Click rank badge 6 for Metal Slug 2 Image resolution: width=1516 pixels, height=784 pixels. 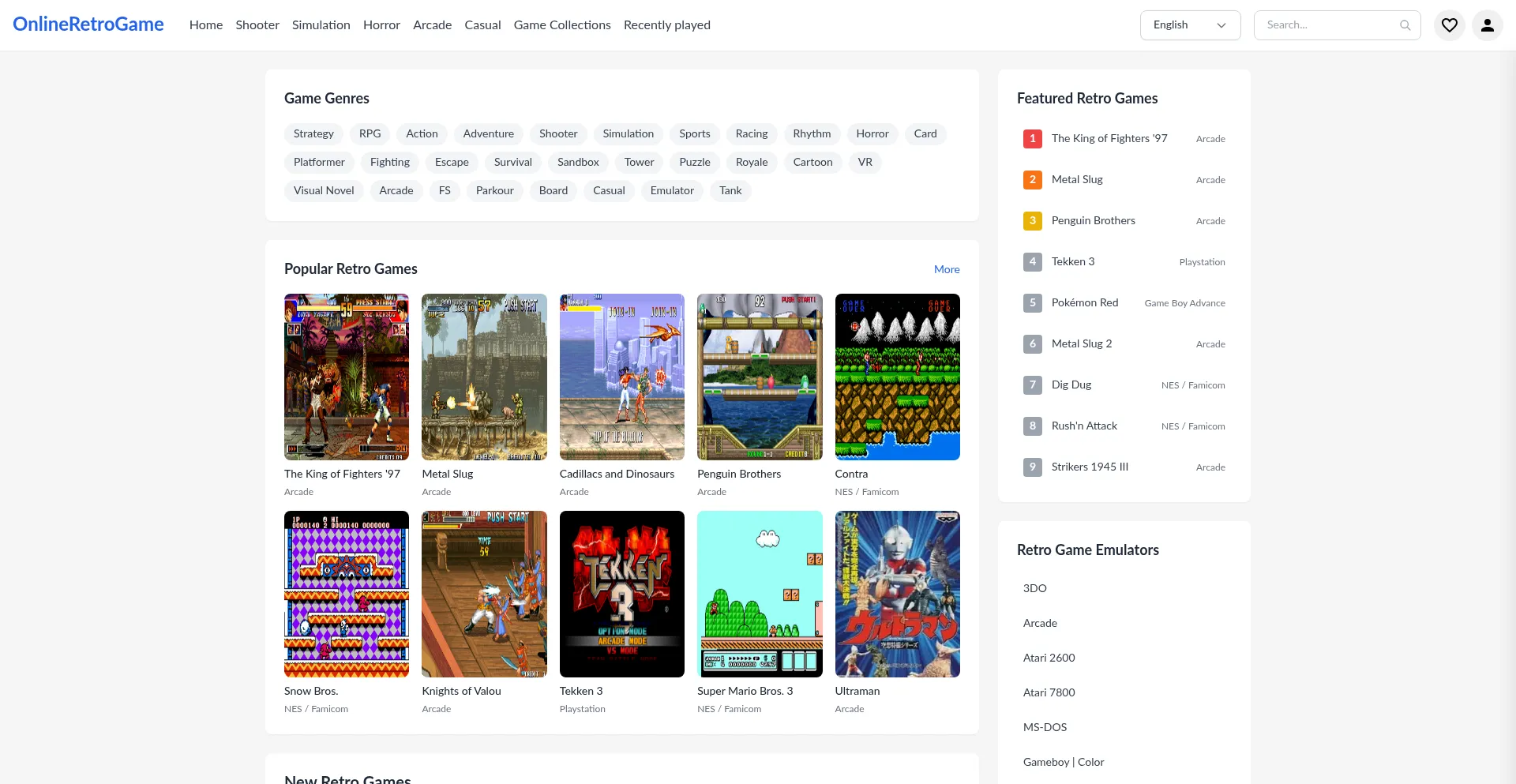click(1033, 344)
